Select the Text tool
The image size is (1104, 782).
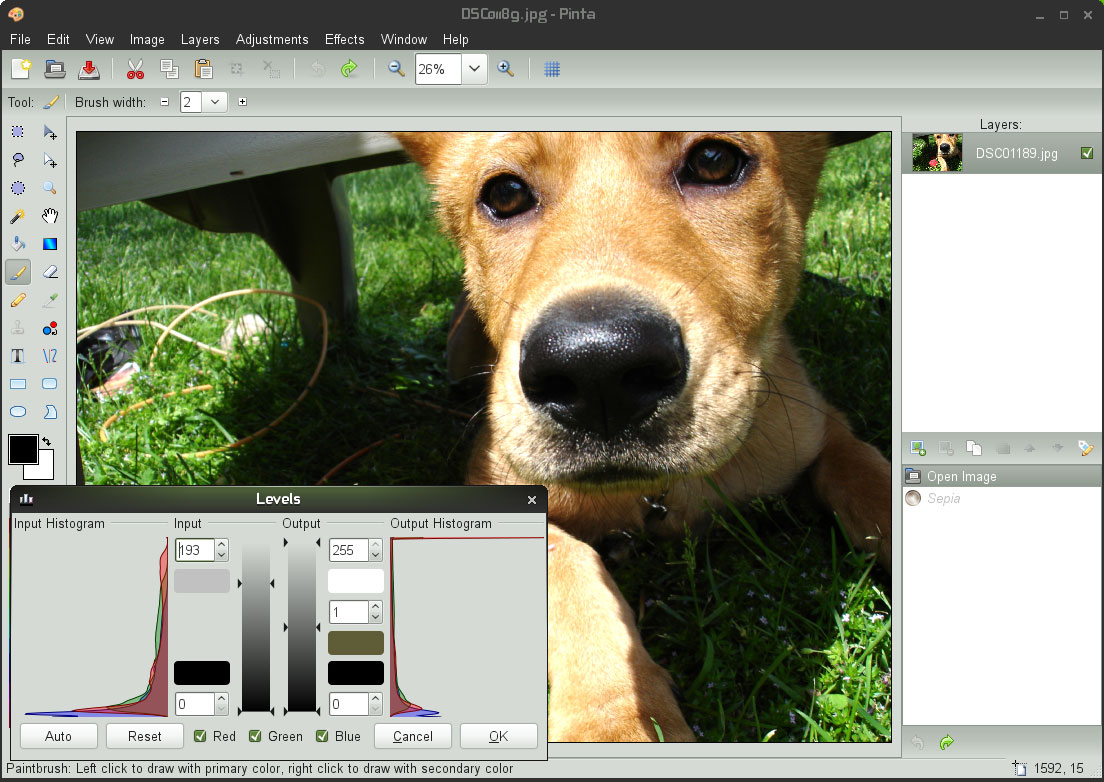coord(18,356)
